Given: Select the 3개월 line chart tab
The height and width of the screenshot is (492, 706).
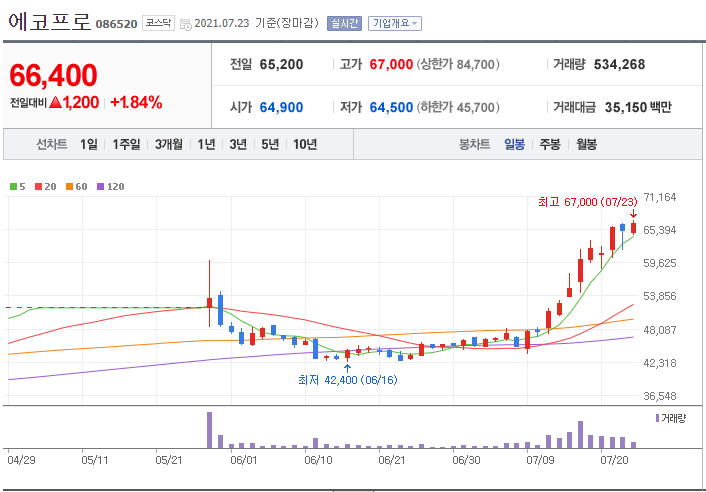Looking at the screenshot, I should [x=168, y=144].
